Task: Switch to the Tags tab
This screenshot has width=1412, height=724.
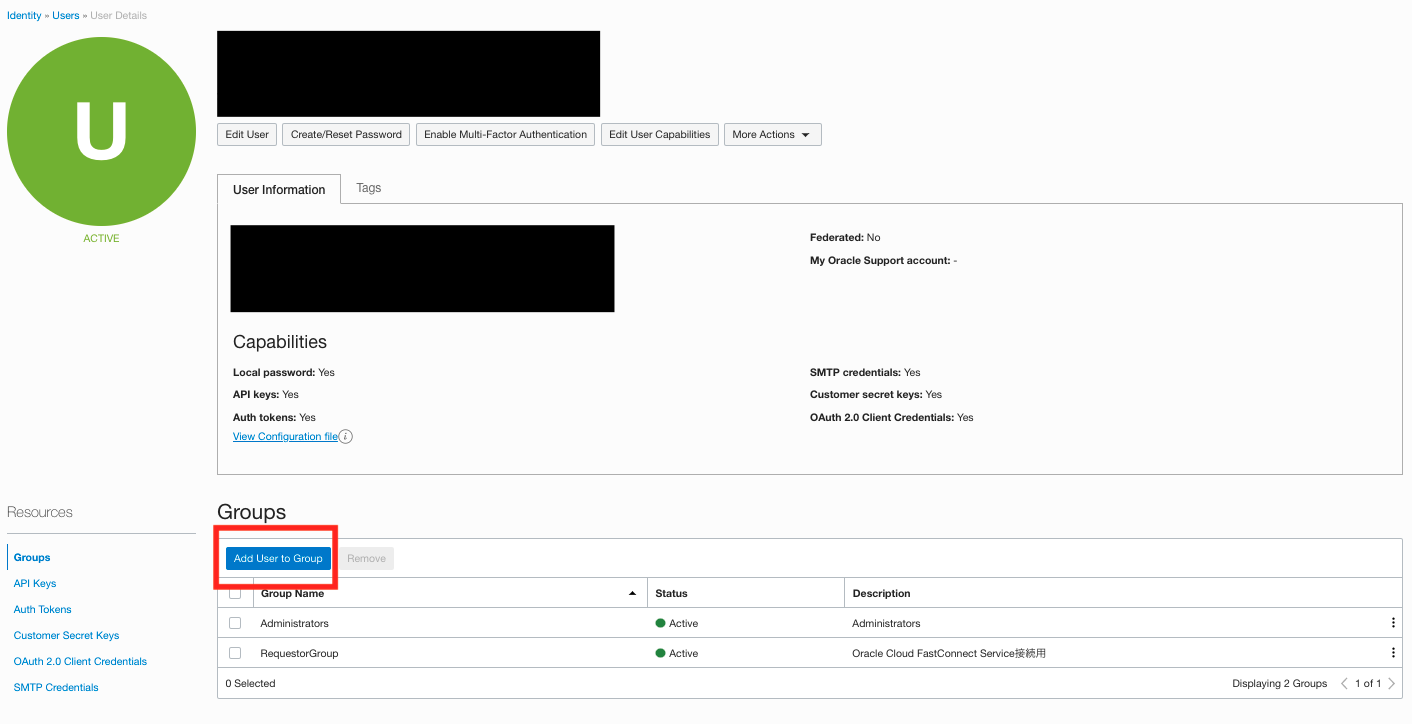Action: coord(368,188)
